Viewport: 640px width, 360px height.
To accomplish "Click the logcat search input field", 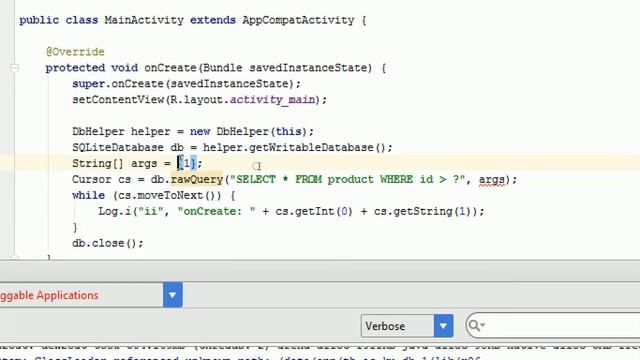I will click(x=553, y=325).
